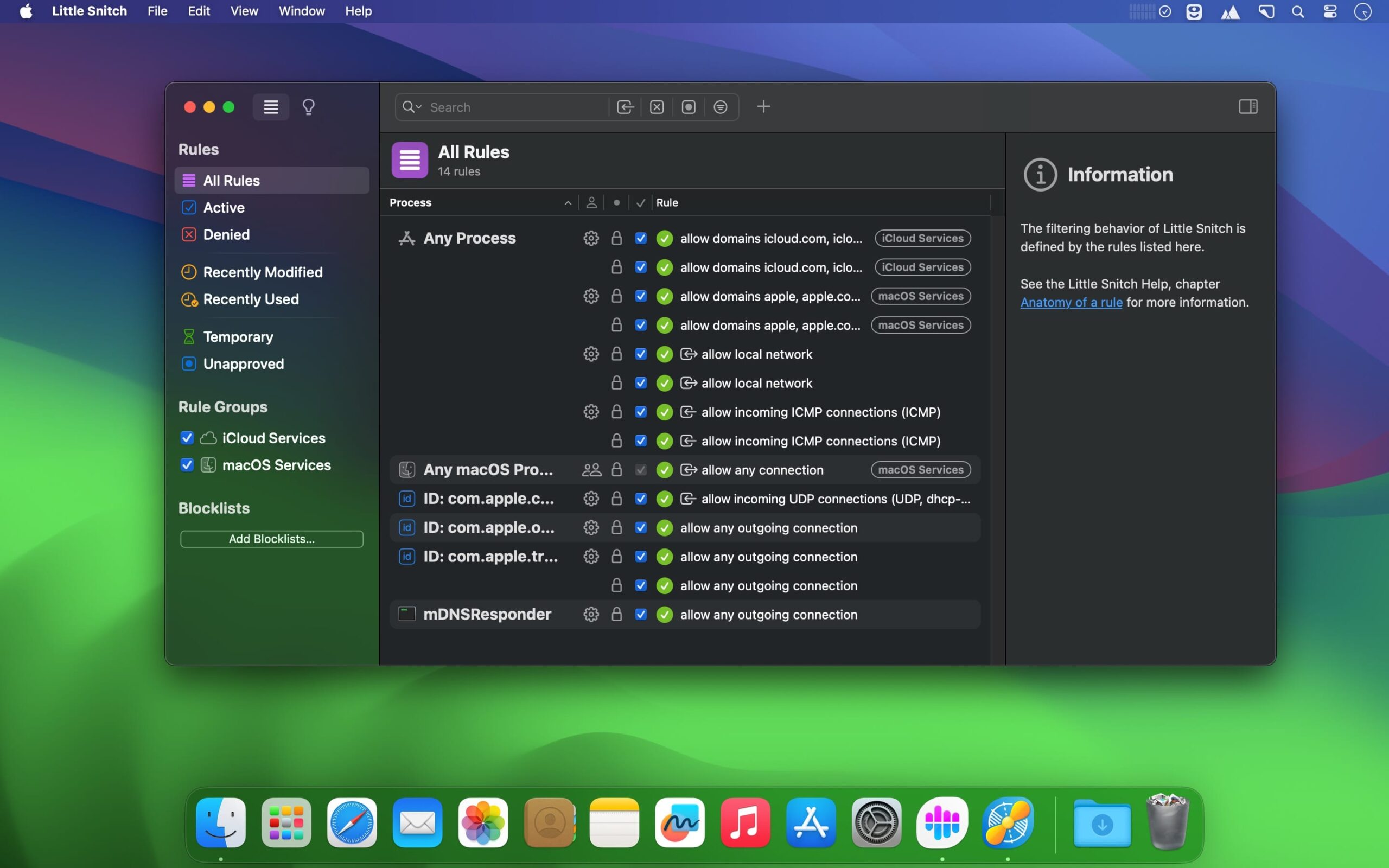The image size is (1389, 868).
Task: Disable the mDNSResponder outgoing connection rule
Action: (x=640, y=614)
